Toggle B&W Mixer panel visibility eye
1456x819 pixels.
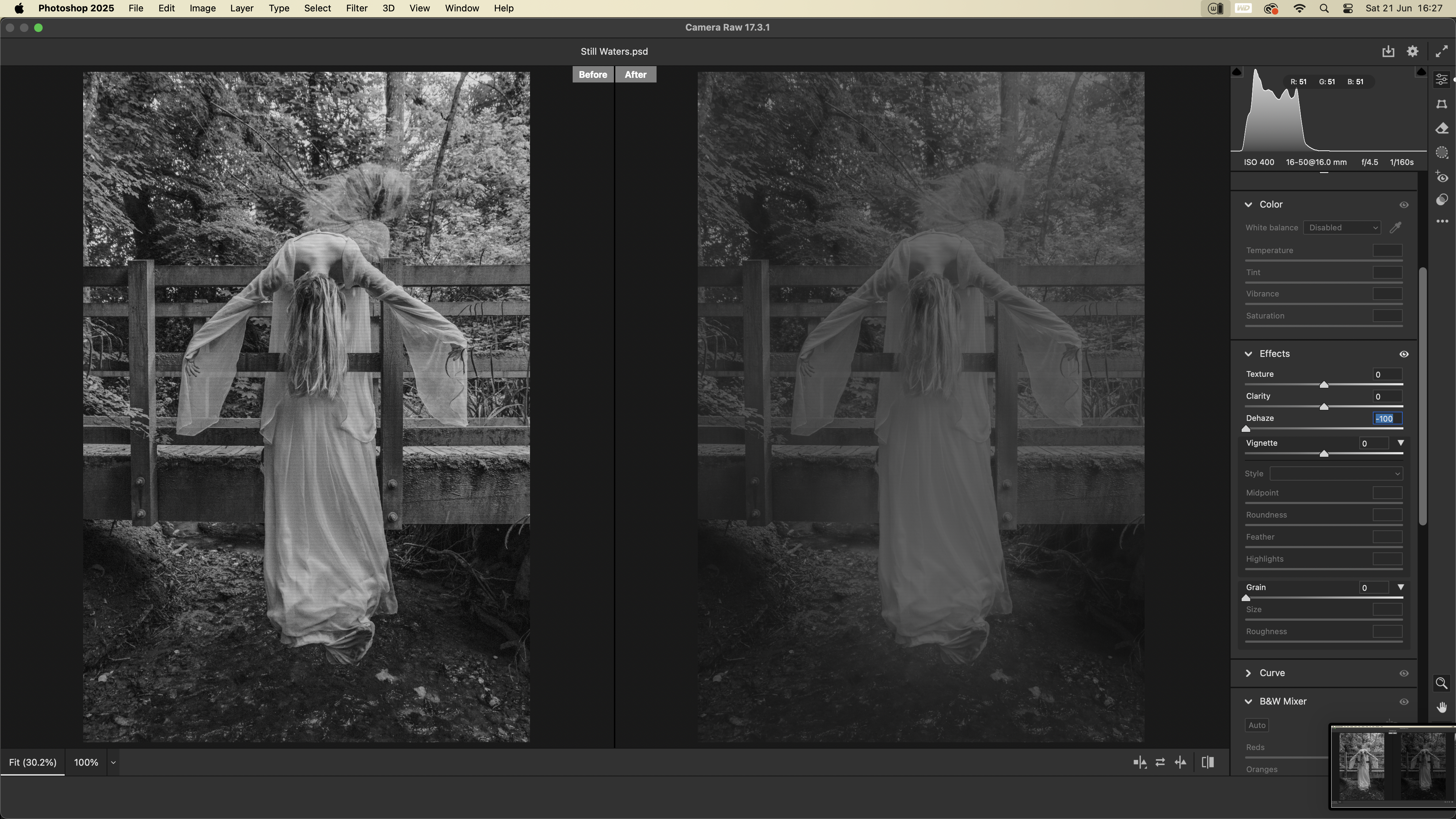(1403, 701)
